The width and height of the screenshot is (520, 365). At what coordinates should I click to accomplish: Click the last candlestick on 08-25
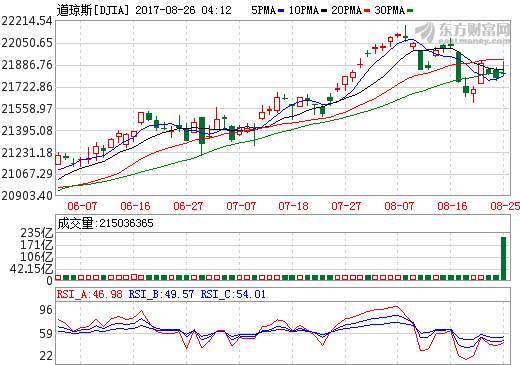pyautogui.click(x=503, y=69)
